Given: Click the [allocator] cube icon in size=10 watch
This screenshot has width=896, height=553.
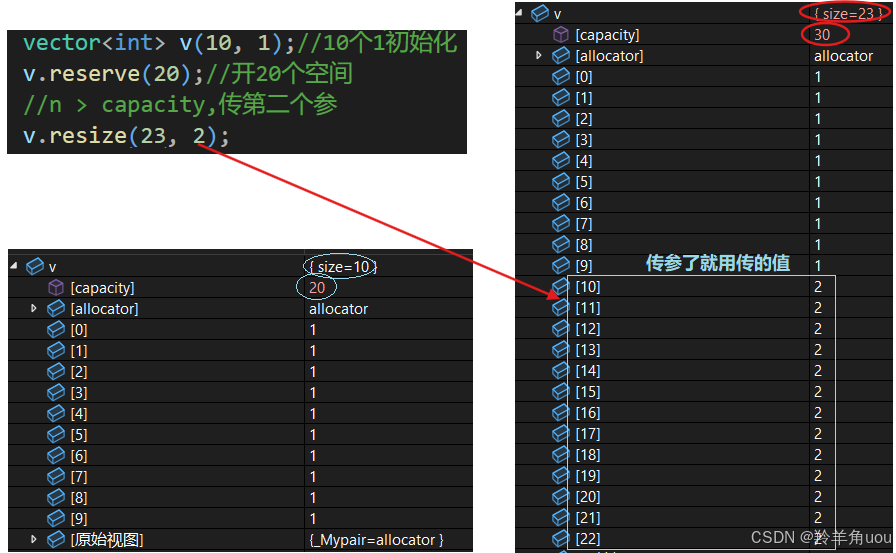Looking at the screenshot, I should [56, 308].
